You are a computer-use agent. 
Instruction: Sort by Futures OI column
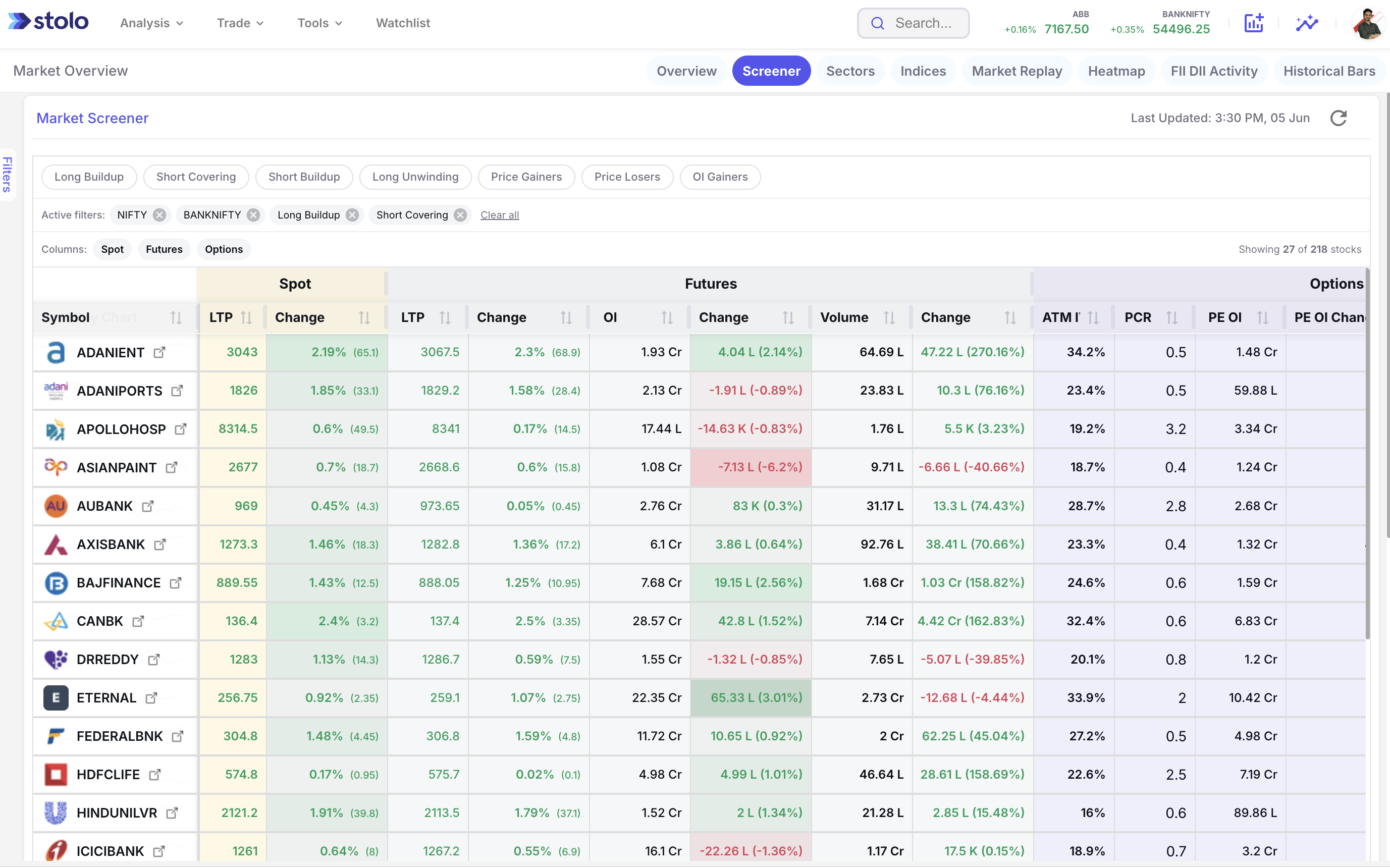pos(667,317)
